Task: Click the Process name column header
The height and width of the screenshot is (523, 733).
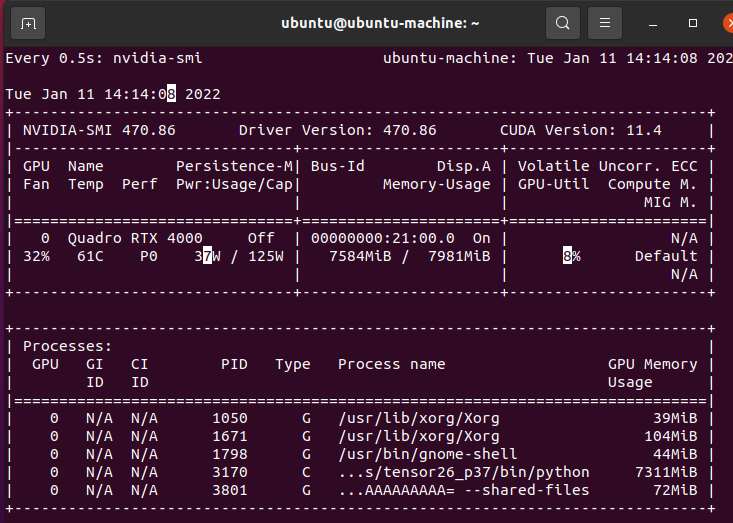Action: point(391,365)
